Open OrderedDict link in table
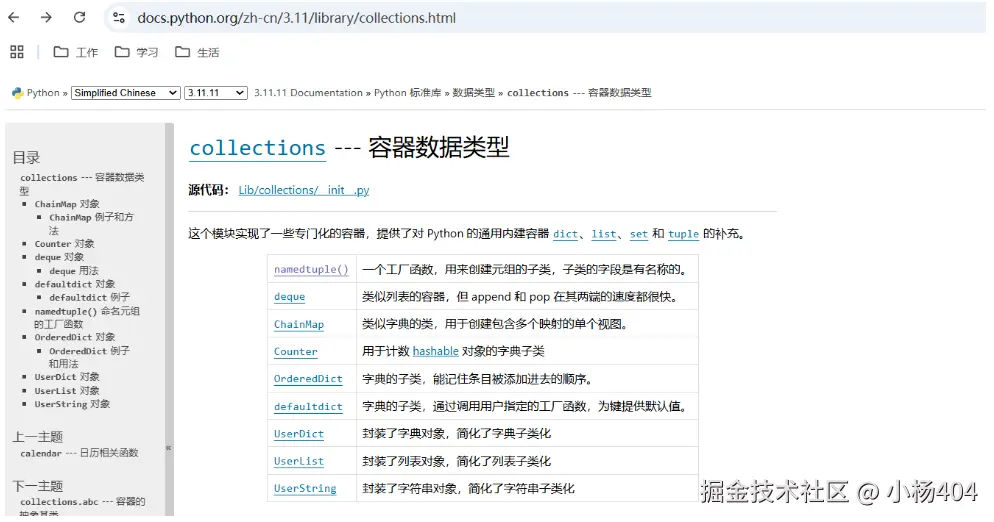This screenshot has height=522, width=994. pos(308,379)
